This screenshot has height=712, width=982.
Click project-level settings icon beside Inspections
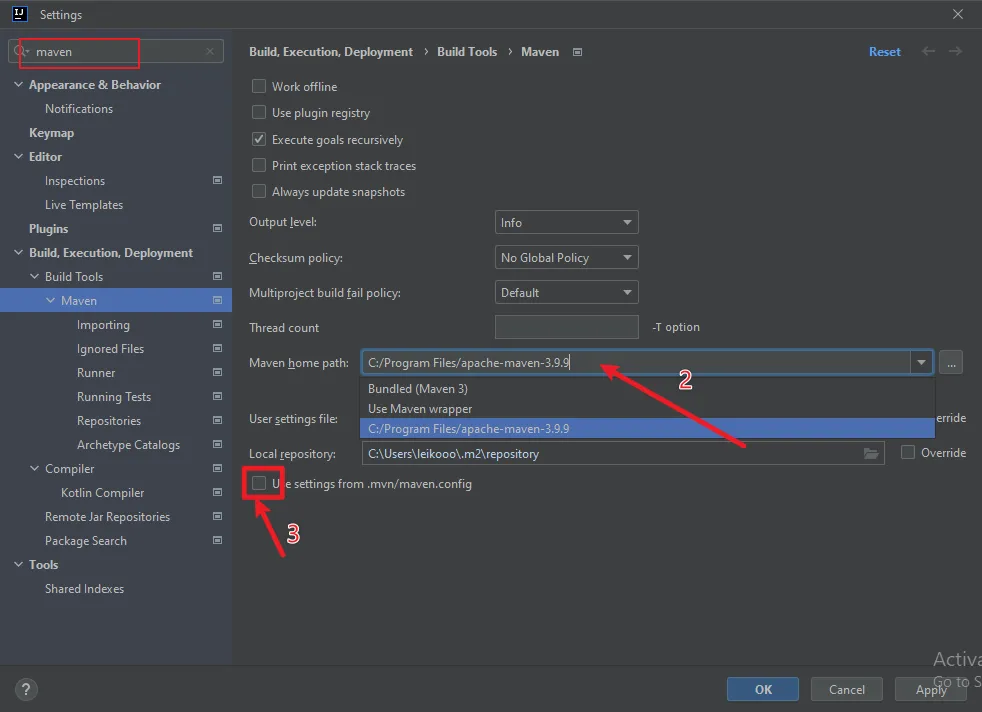pyautogui.click(x=217, y=181)
